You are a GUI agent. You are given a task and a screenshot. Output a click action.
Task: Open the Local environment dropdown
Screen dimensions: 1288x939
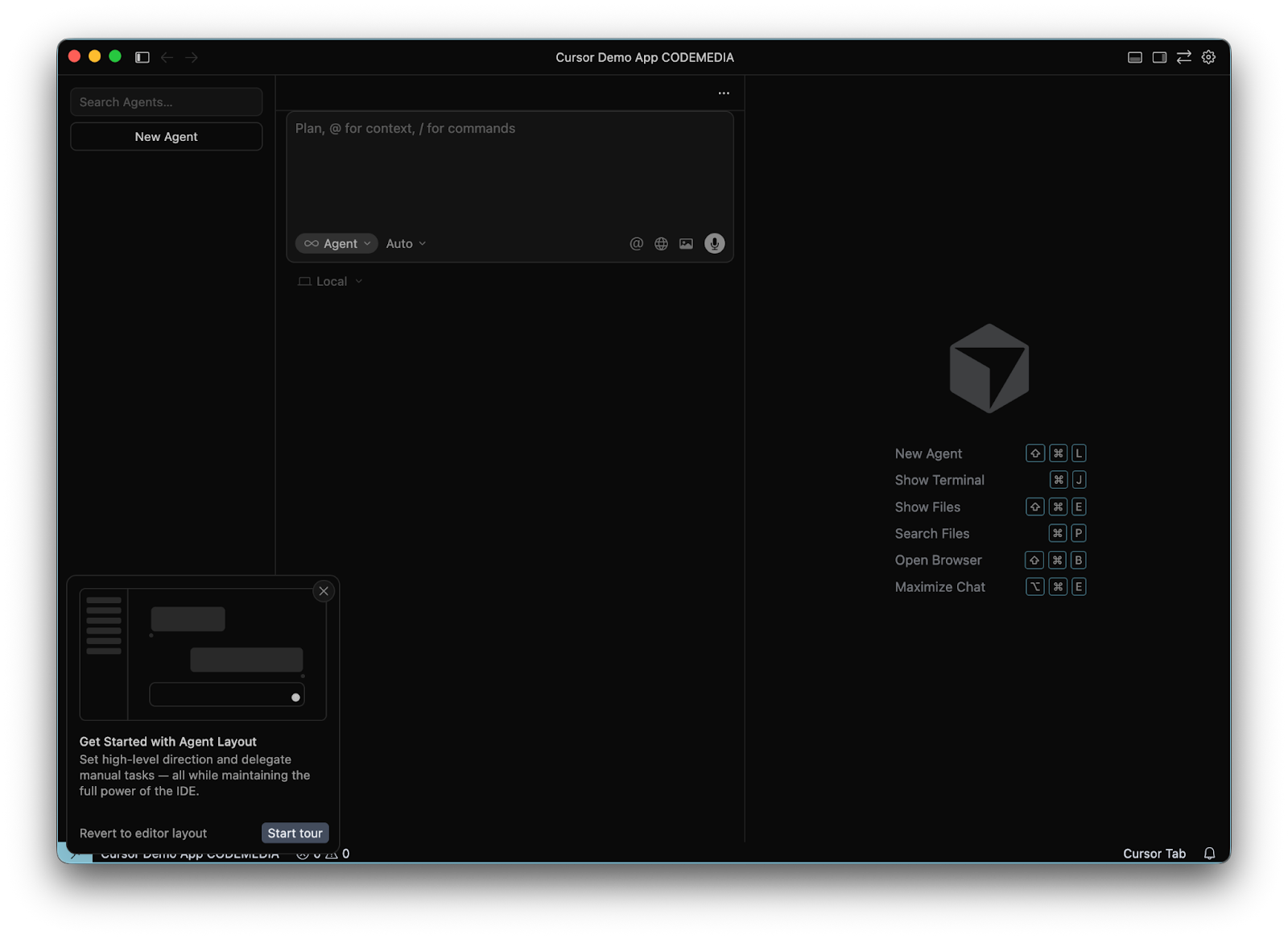point(331,282)
